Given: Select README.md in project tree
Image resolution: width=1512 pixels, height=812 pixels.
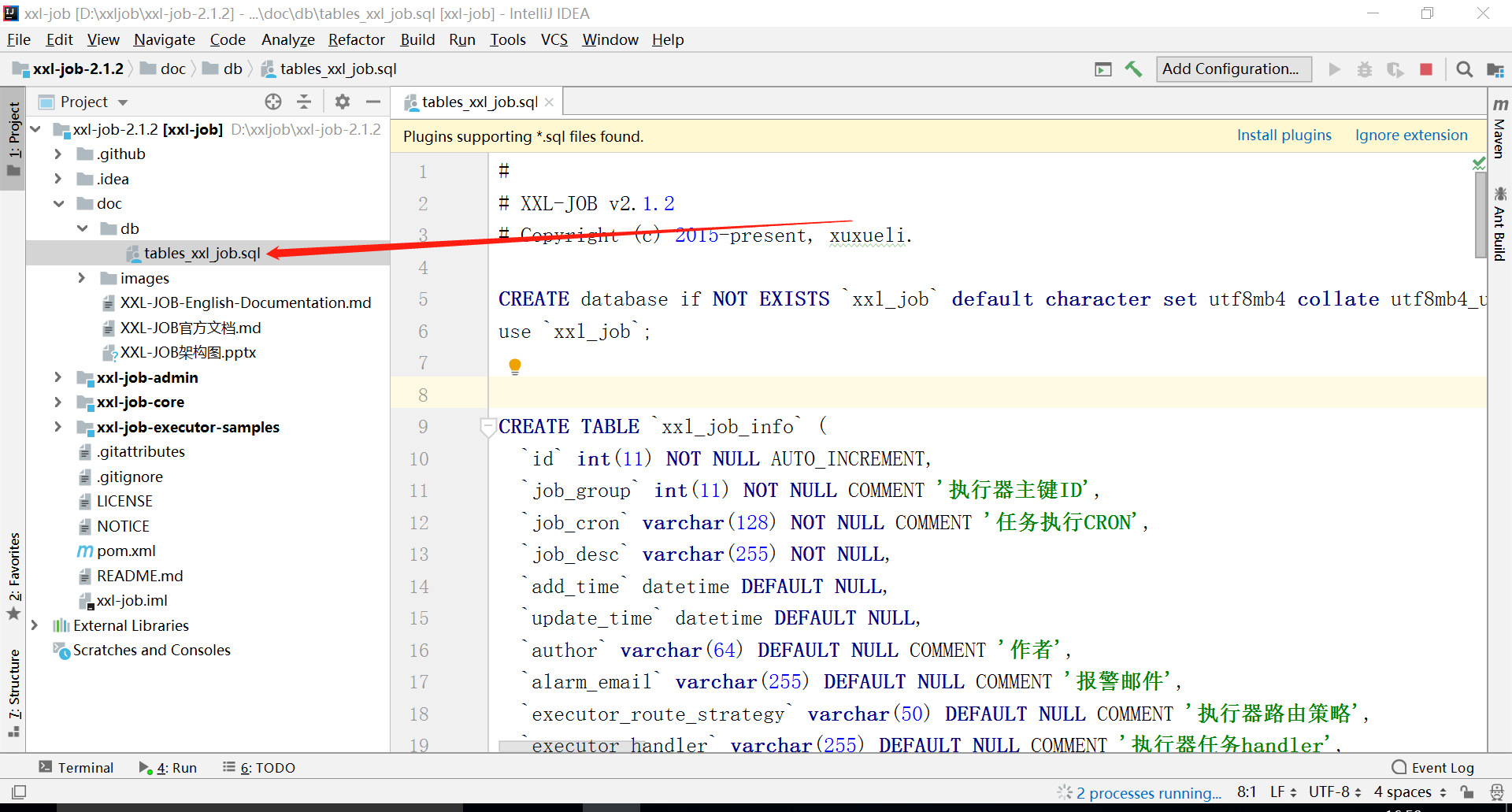Looking at the screenshot, I should point(139,576).
